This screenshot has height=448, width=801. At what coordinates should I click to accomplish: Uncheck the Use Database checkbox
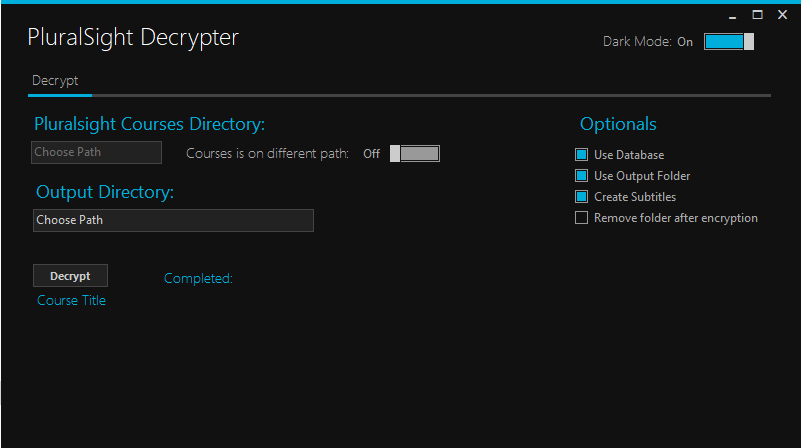[x=581, y=155]
